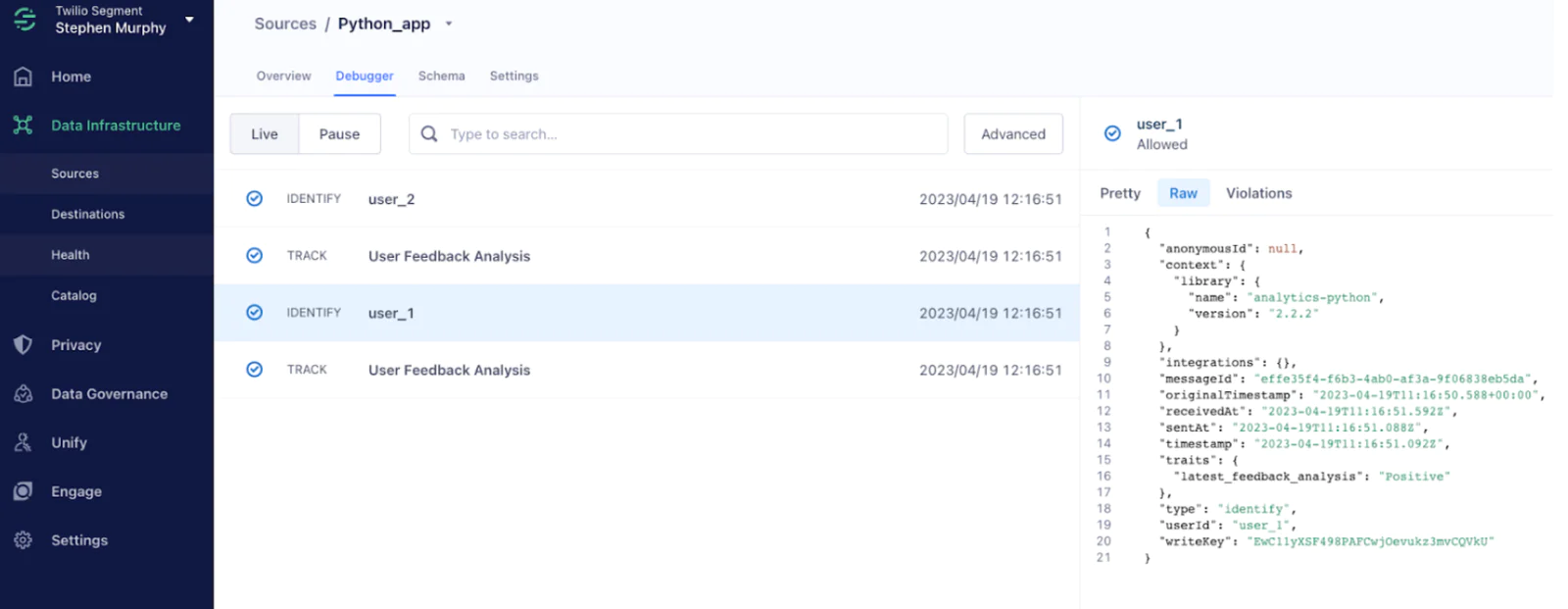
Task: Switch to the Schema tab
Action: [441, 76]
